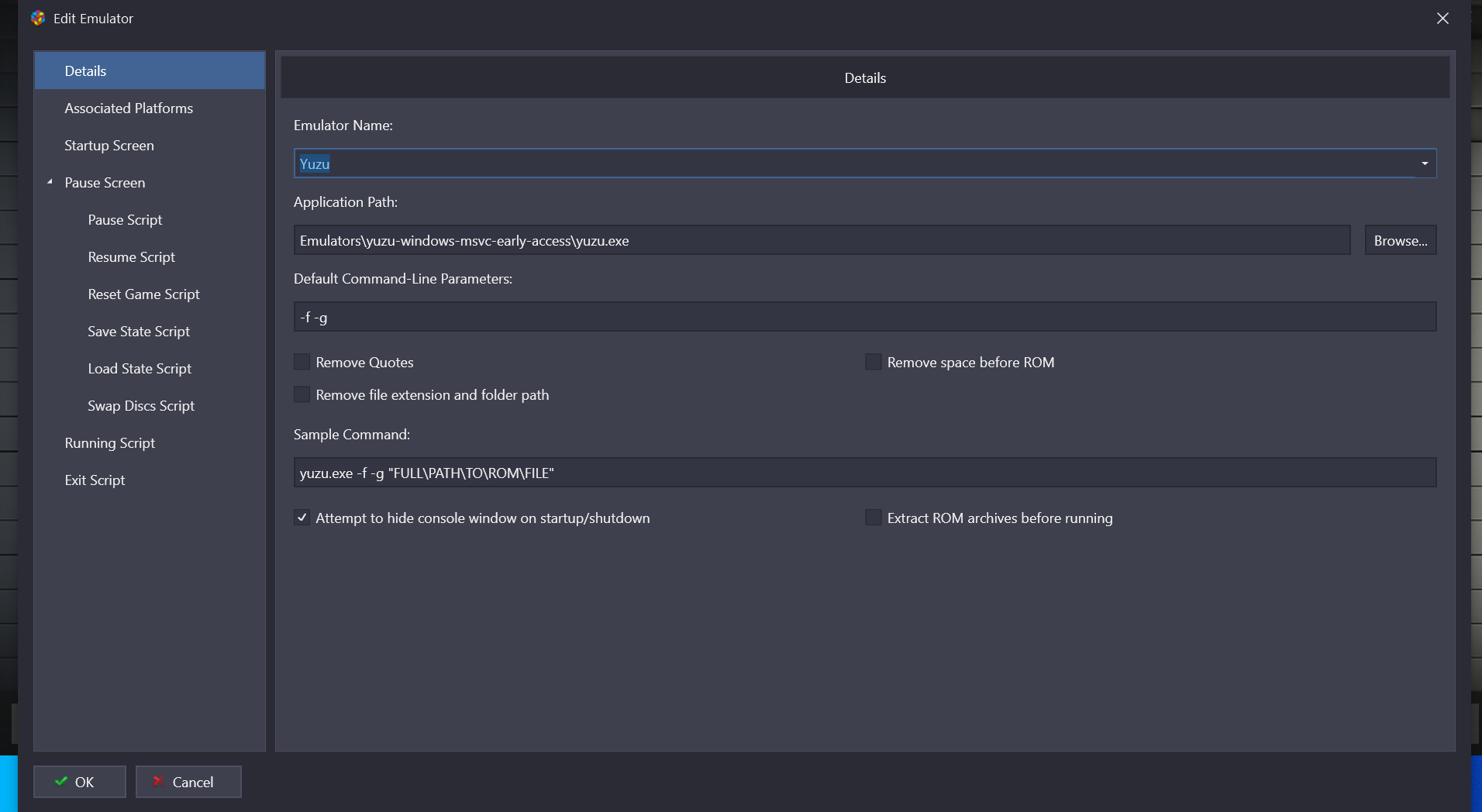This screenshot has height=812, width=1482.
Task: Open Save State Script page
Action: [139, 331]
